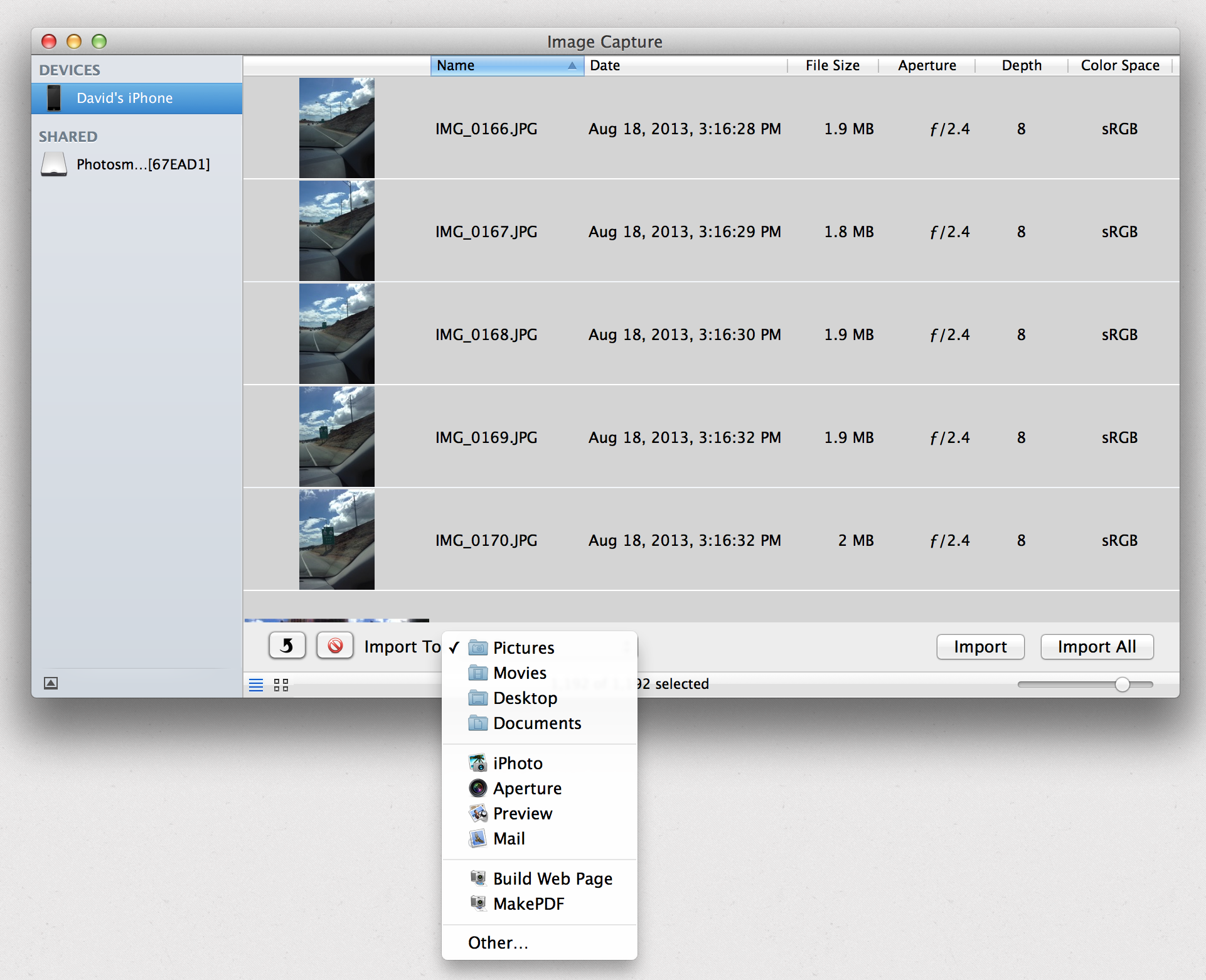Select Aperture application in the menu
The width and height of the screenshot is (1206, 980).
pyautogui.click(x=540, y=788)
